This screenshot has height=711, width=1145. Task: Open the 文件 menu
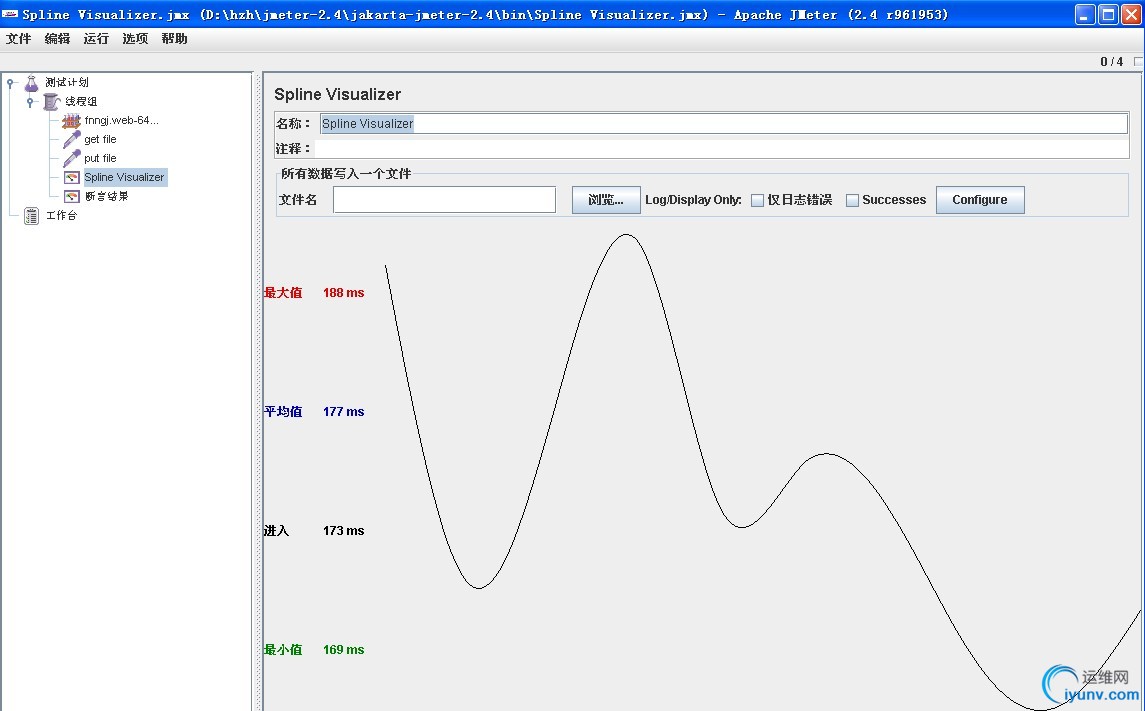18,39
